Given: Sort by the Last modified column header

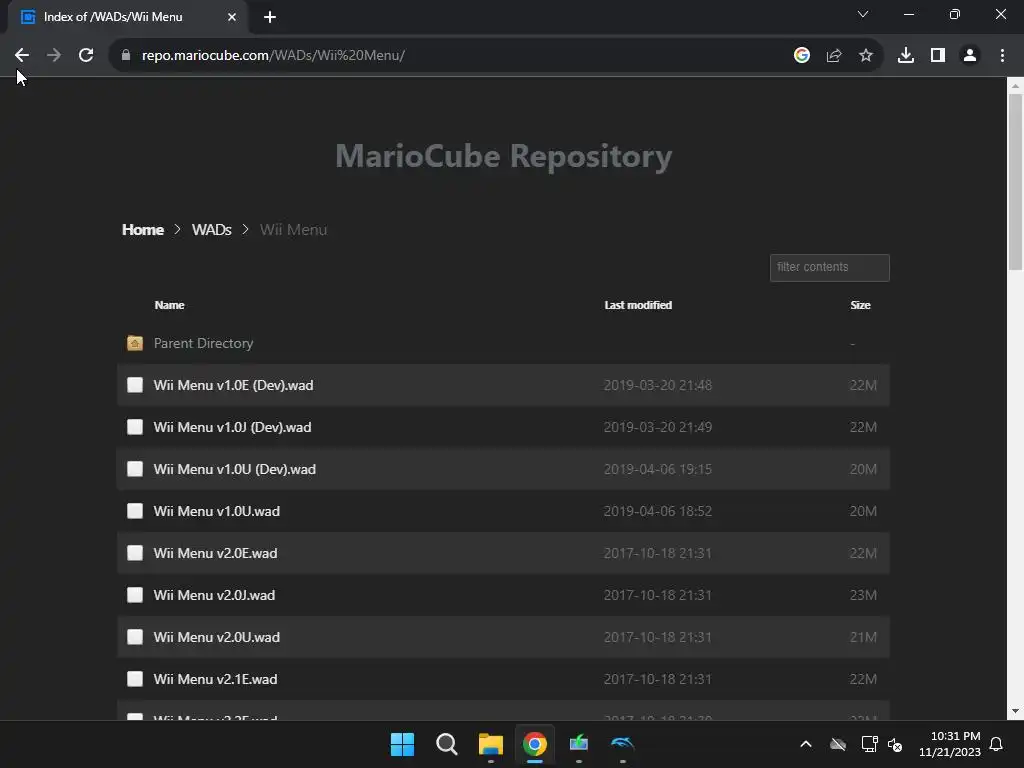Looking at the screenshot, I should pyautogui.click(x=638, y=305).
